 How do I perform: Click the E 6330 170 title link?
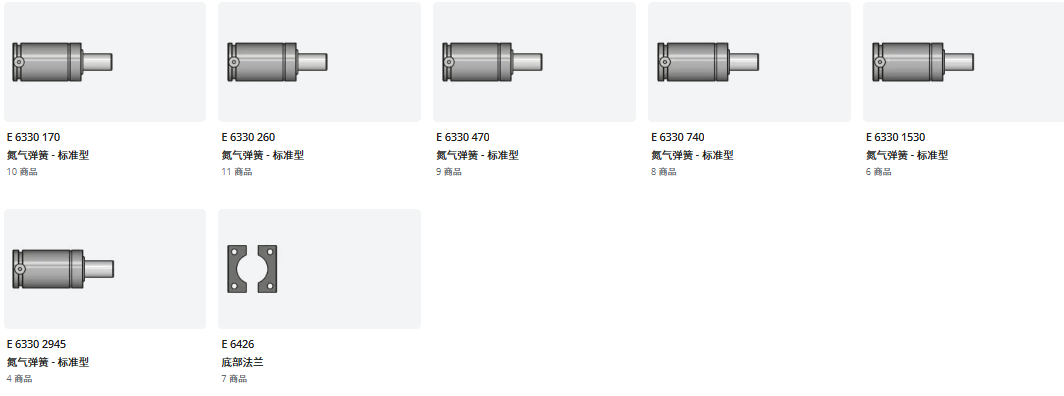point(33,137)
